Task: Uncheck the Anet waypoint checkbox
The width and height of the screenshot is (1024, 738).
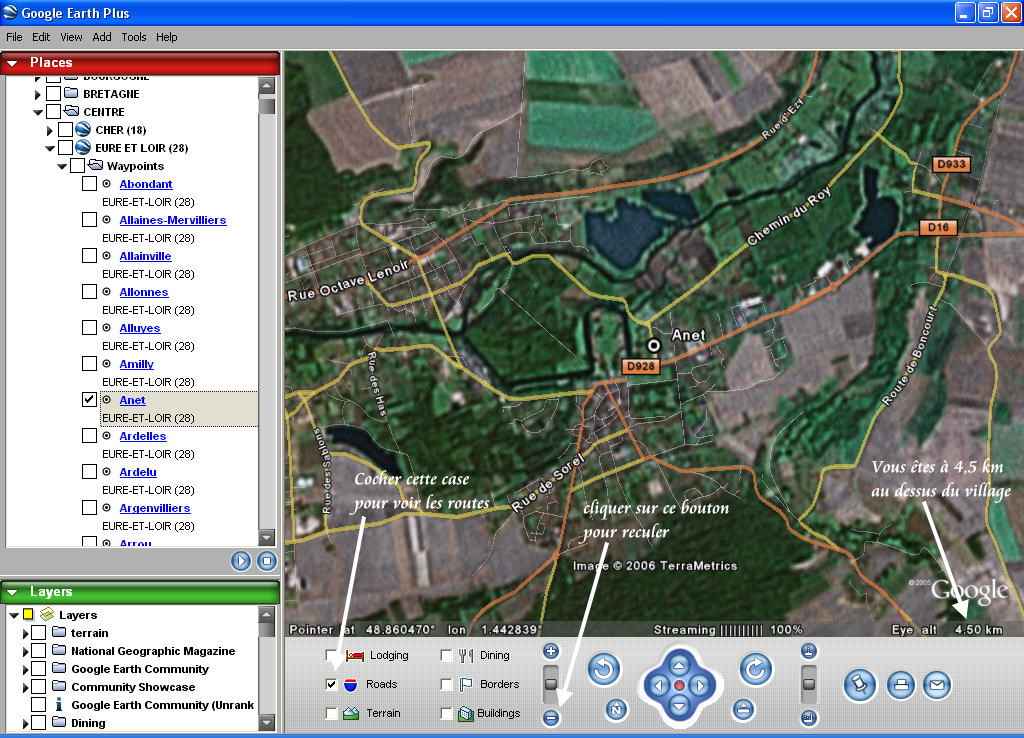Action: point(89,399)
